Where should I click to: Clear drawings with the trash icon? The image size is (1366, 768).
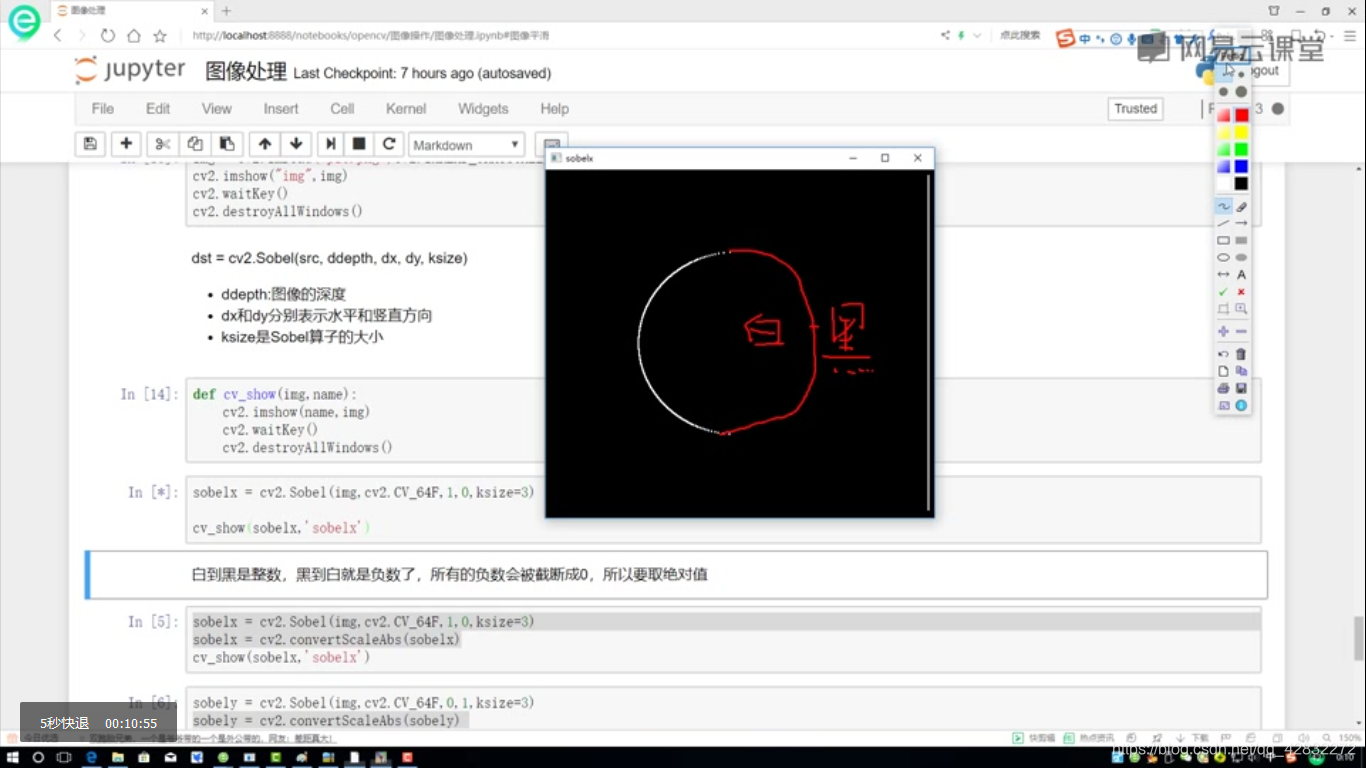[x=1241, y=354]
